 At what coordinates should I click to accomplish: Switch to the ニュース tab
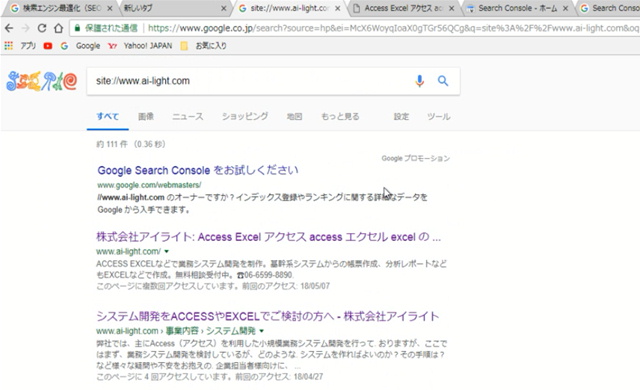(187, 117)
